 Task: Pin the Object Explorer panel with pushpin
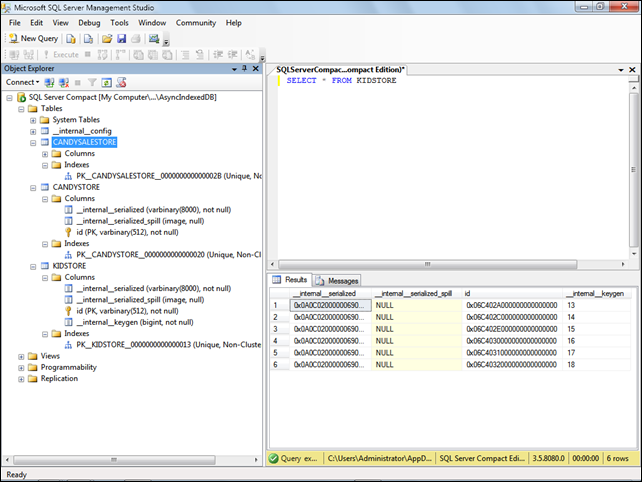tap(244, 68)
